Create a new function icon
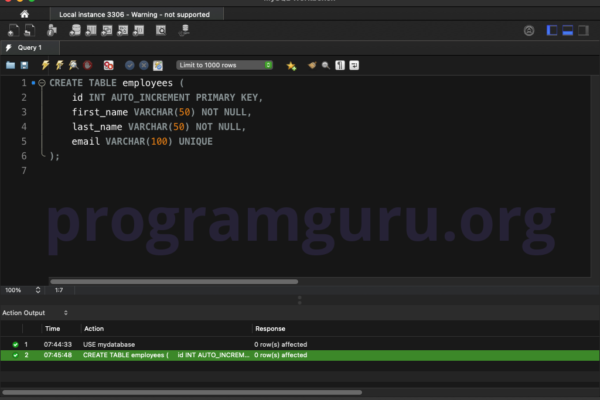 [x=139, y=30]
